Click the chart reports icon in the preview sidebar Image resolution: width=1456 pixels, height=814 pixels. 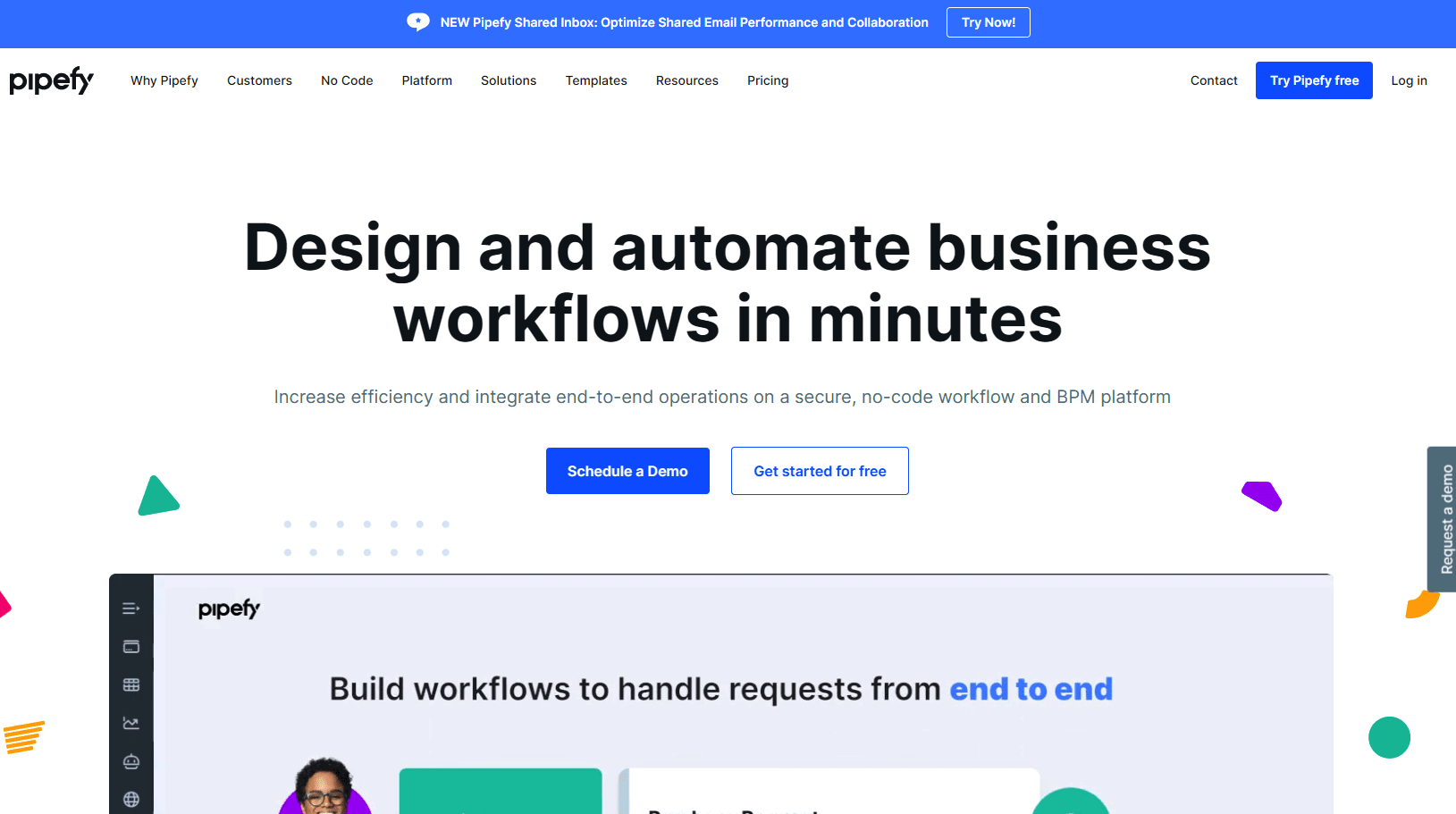pyautogui.click(x=131, y=724)
